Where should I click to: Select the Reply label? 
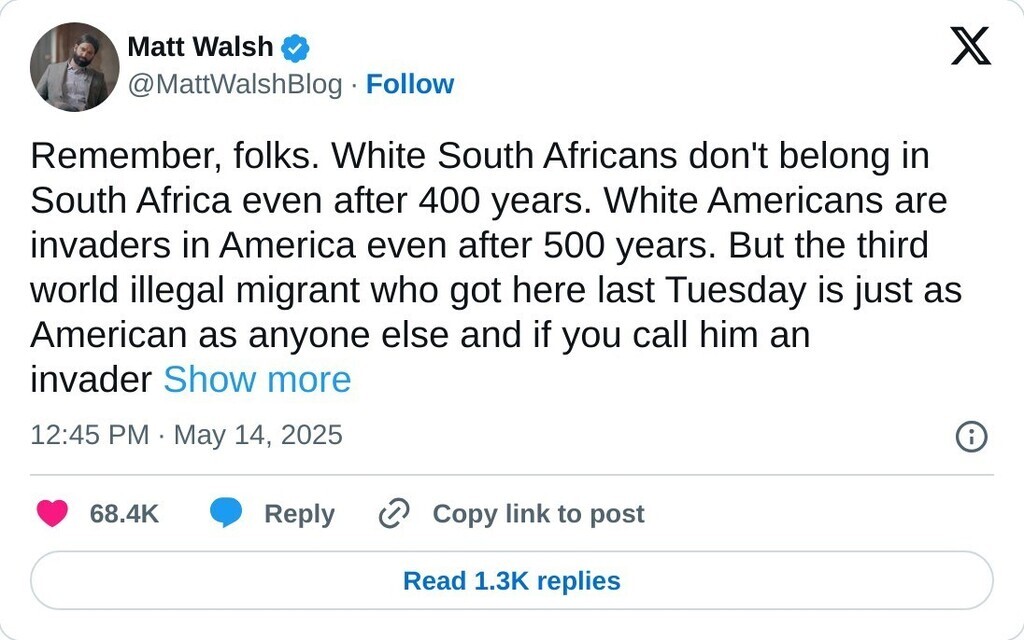pyautogui.click(x=299, y=514)
